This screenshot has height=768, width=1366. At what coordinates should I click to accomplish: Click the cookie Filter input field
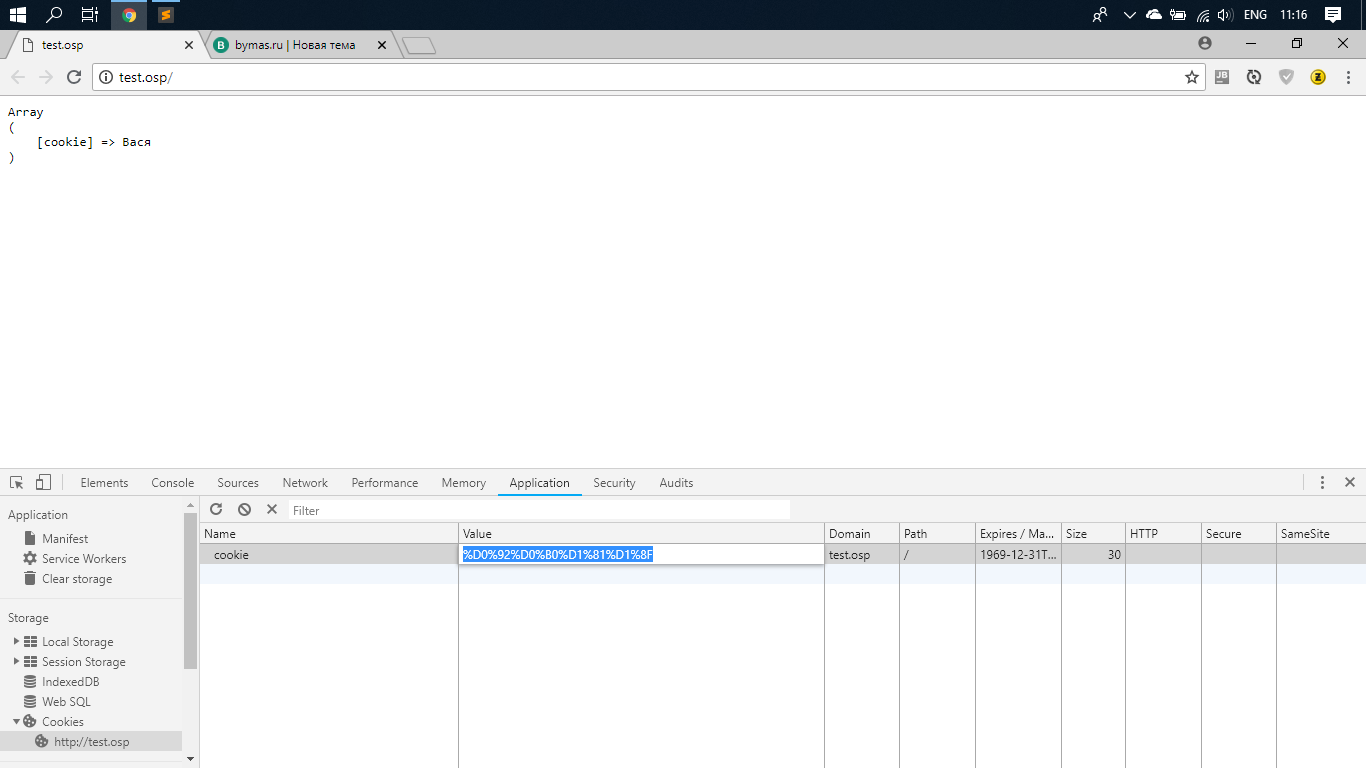540,510
